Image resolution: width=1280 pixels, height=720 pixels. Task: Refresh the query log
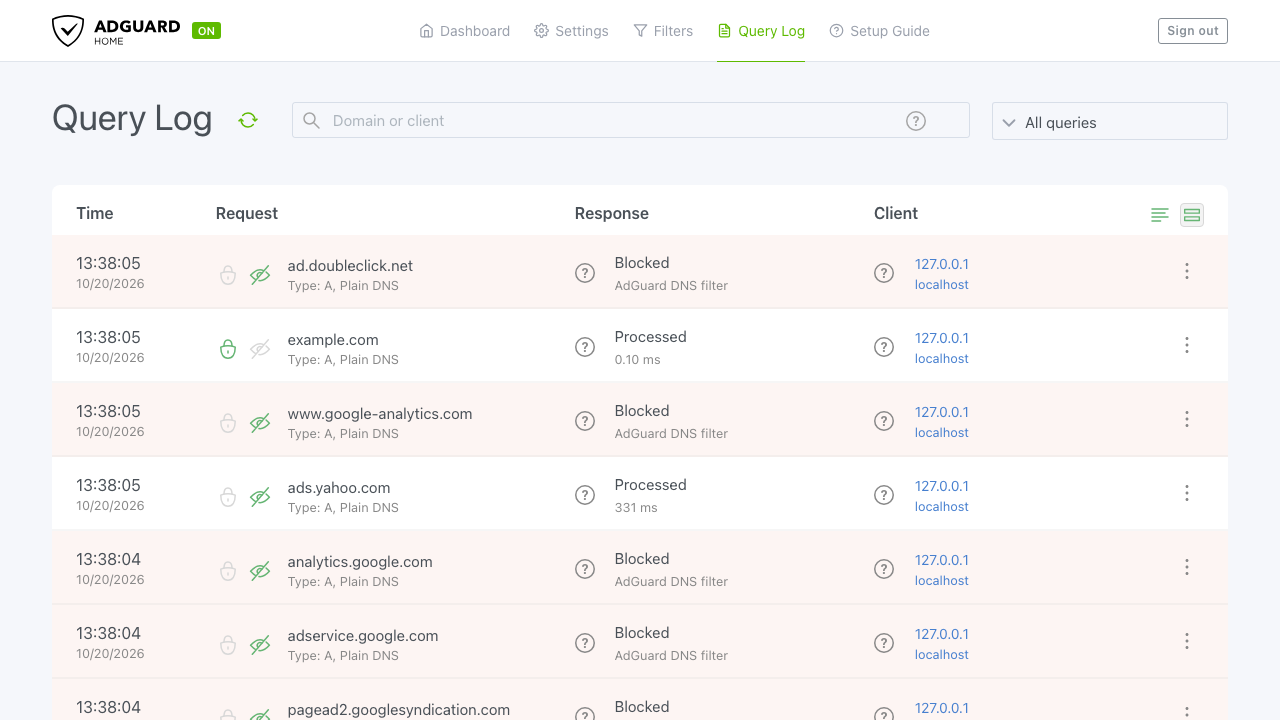click(x=248, y=120)
